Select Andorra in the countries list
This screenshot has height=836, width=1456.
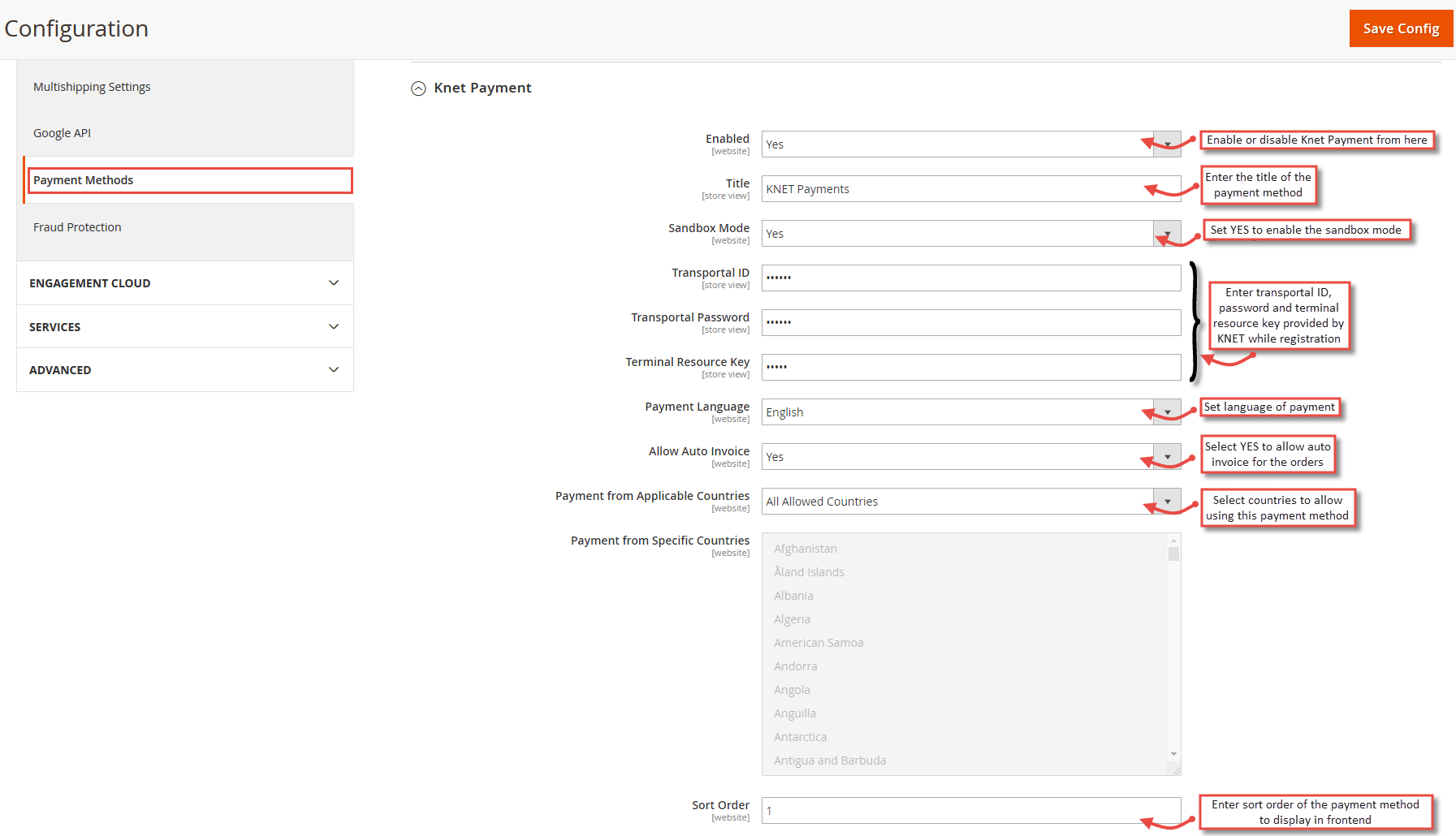click(795, 666)
